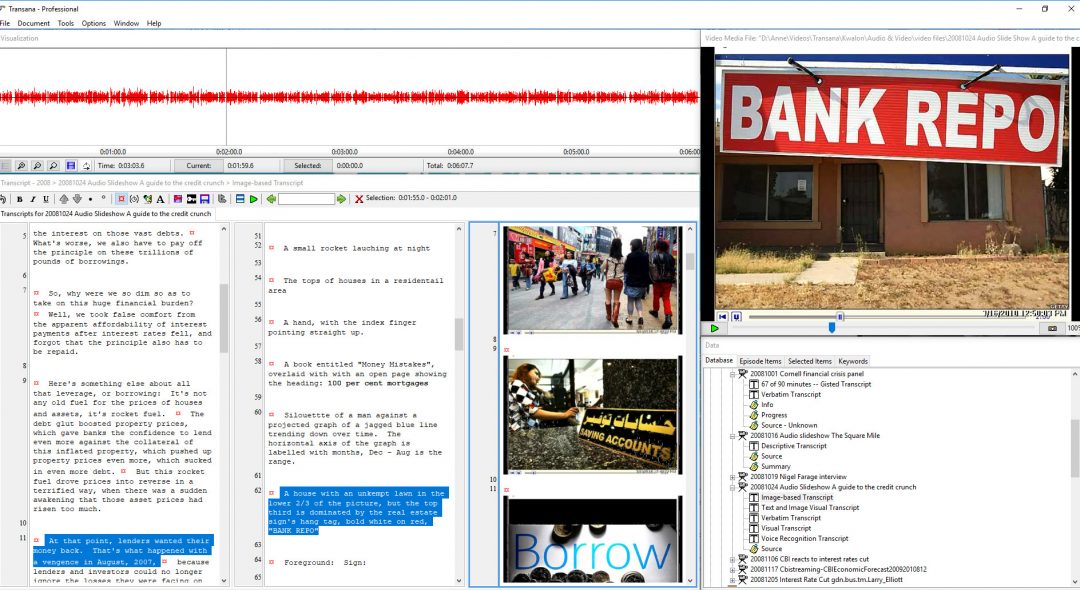Click the second magnifier zoom-out icon
1080x590 pixels.
tap(37, 166)
